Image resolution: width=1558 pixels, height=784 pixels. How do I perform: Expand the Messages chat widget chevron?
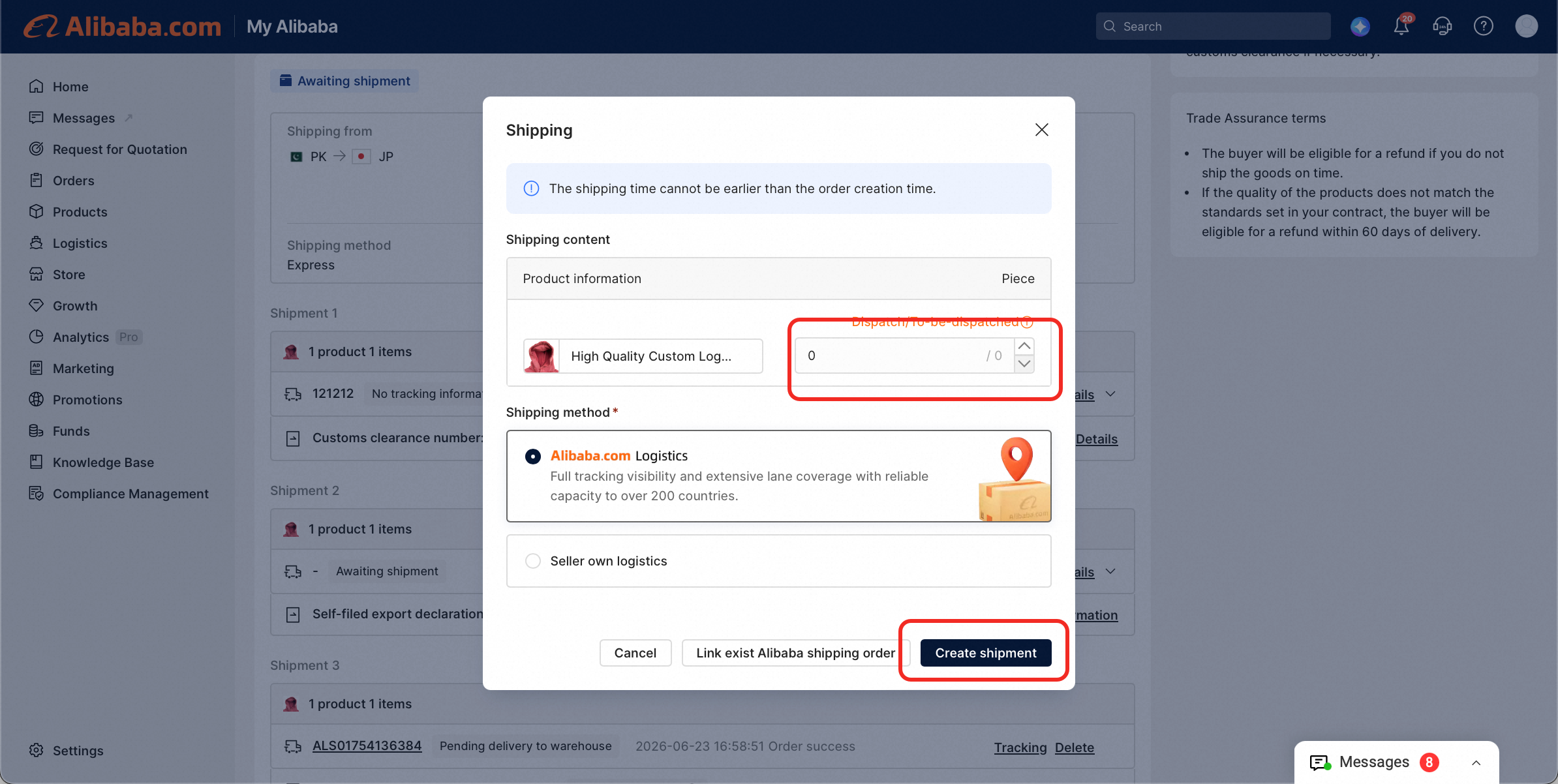(1476, 762)
